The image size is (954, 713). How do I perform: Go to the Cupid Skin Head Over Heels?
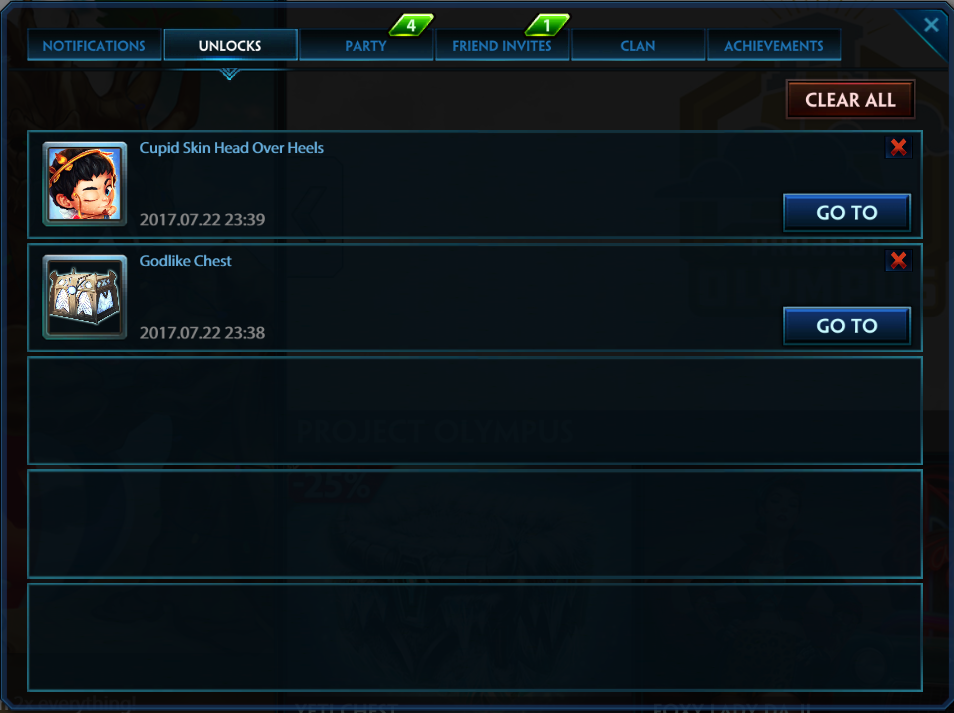(x=846, y=212)
